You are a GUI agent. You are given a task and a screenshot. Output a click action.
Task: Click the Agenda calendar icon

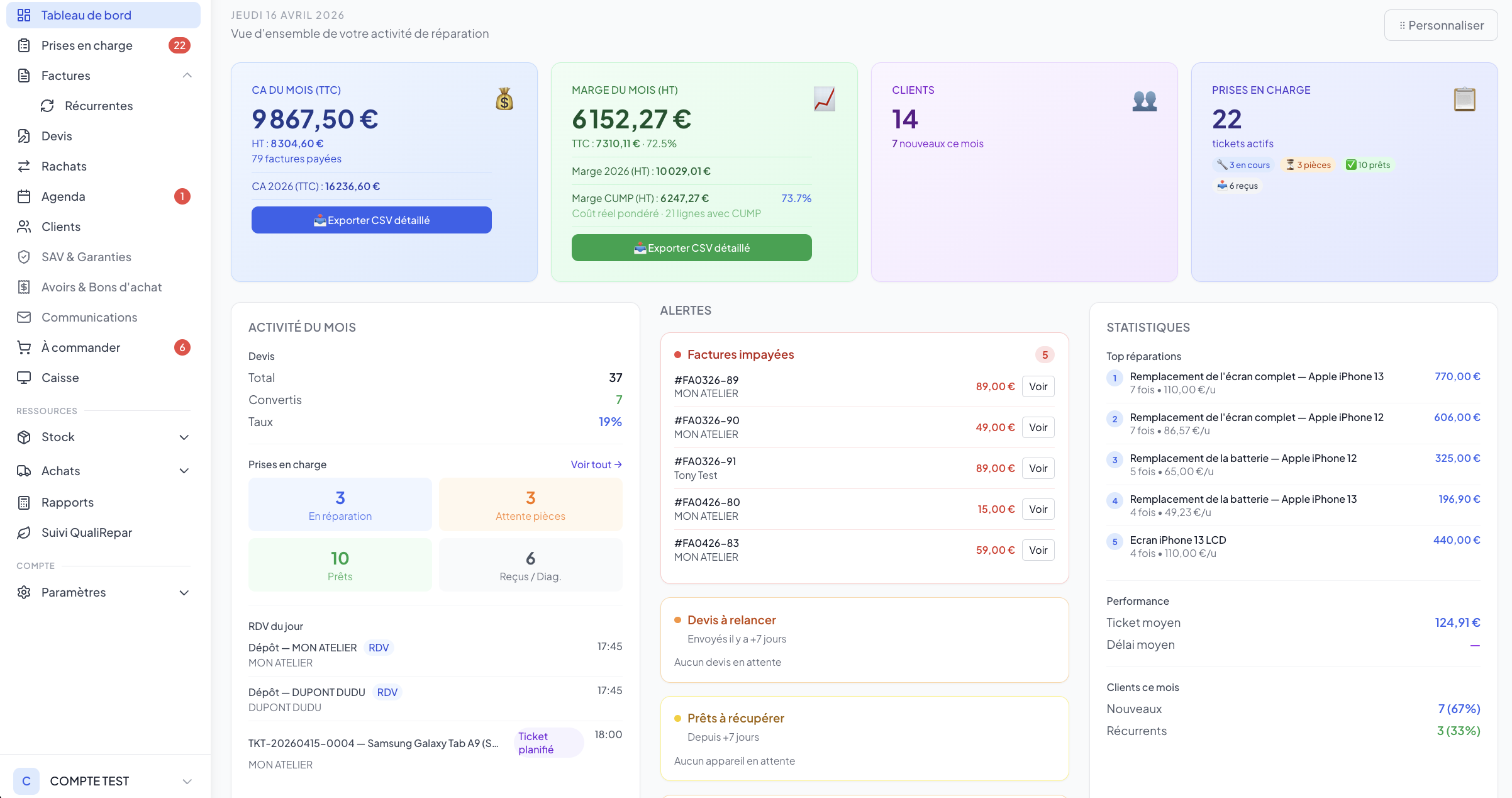click(x=24, y=196)
